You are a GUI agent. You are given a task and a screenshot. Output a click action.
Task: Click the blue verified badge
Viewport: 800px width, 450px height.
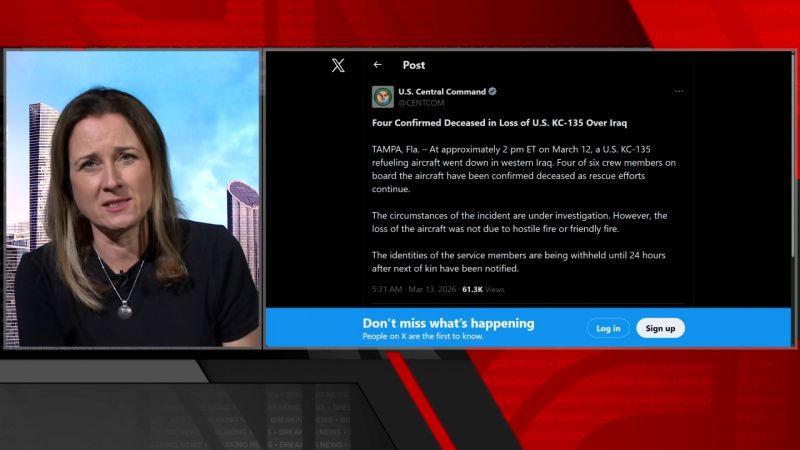[492, 91]
